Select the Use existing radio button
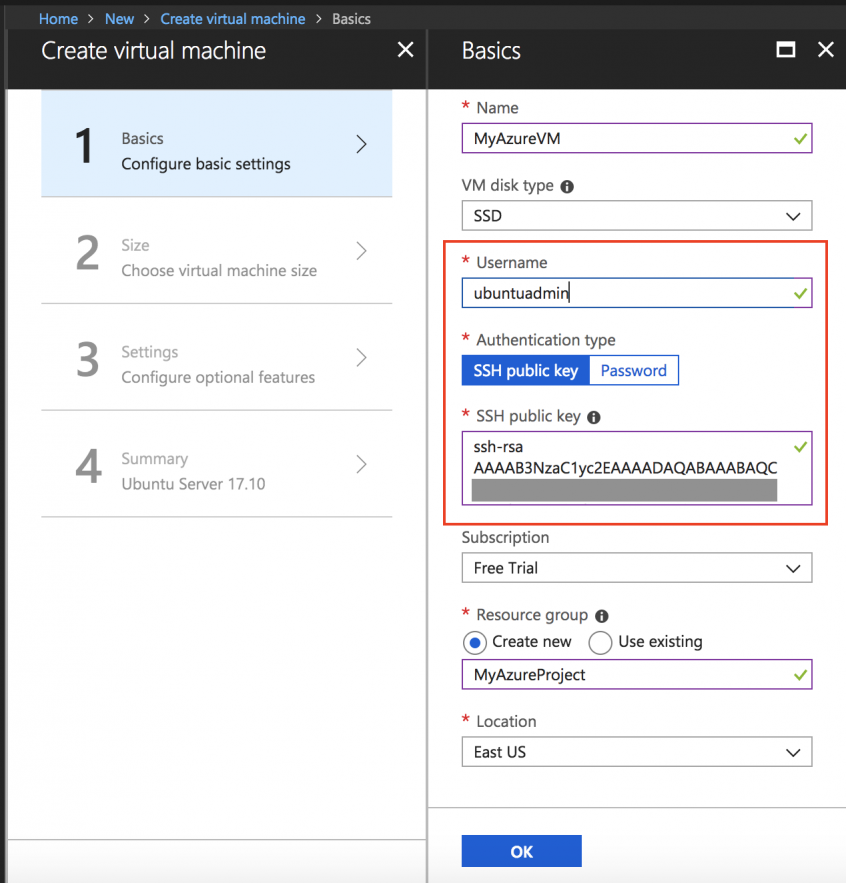 [x=600, y=642]
